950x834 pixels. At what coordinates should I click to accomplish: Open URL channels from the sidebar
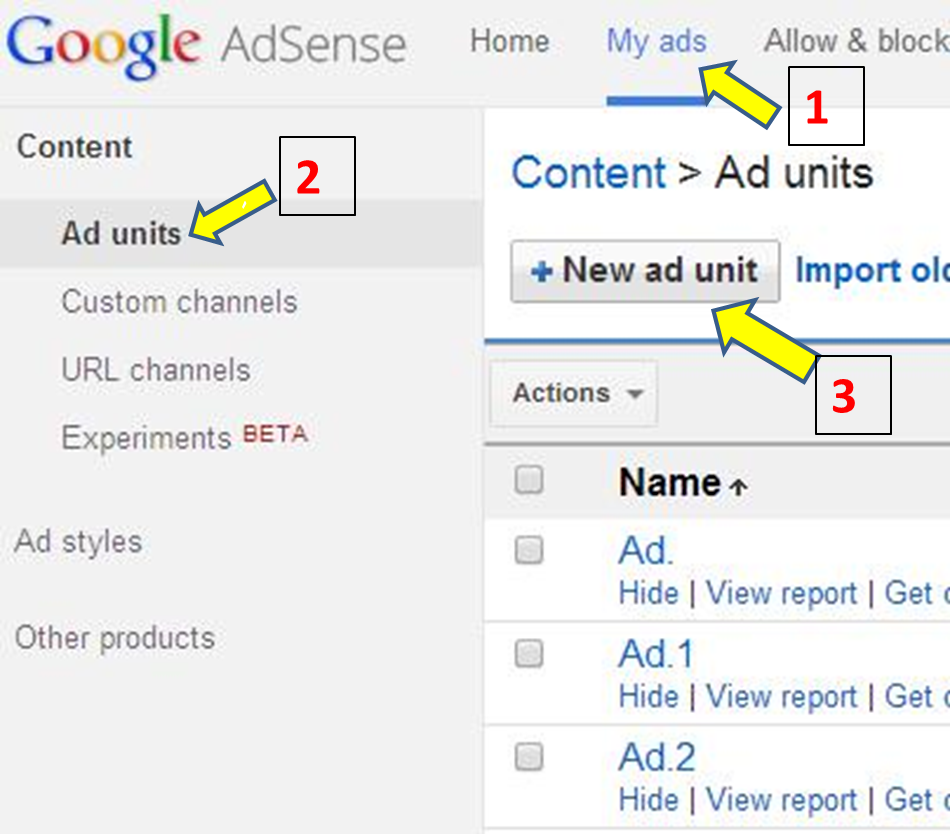[x=156, y=370]
